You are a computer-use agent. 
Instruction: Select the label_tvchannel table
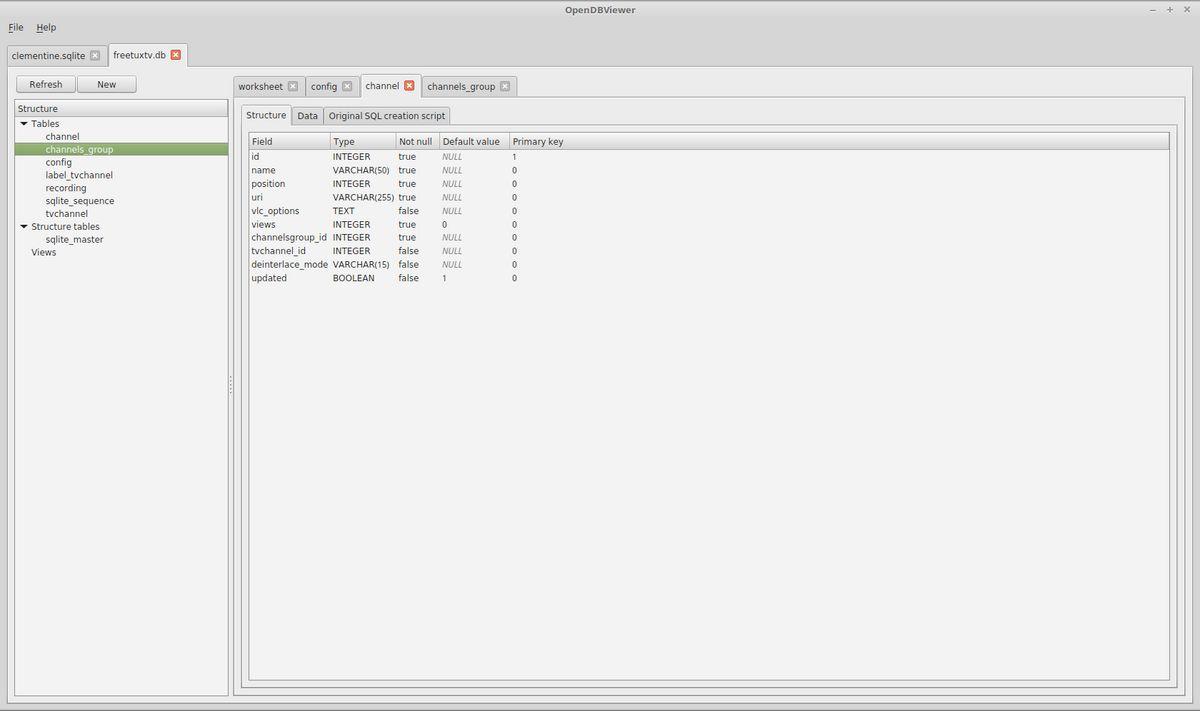coord(79,175)
